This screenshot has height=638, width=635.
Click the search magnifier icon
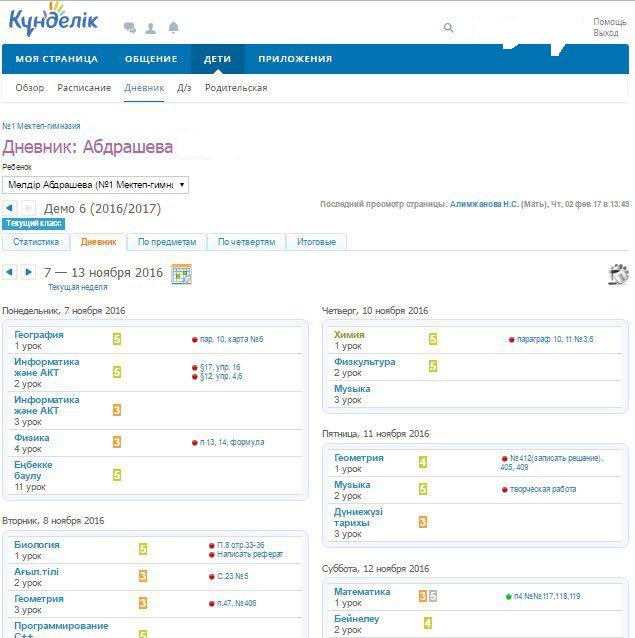[x=449, y=28]
